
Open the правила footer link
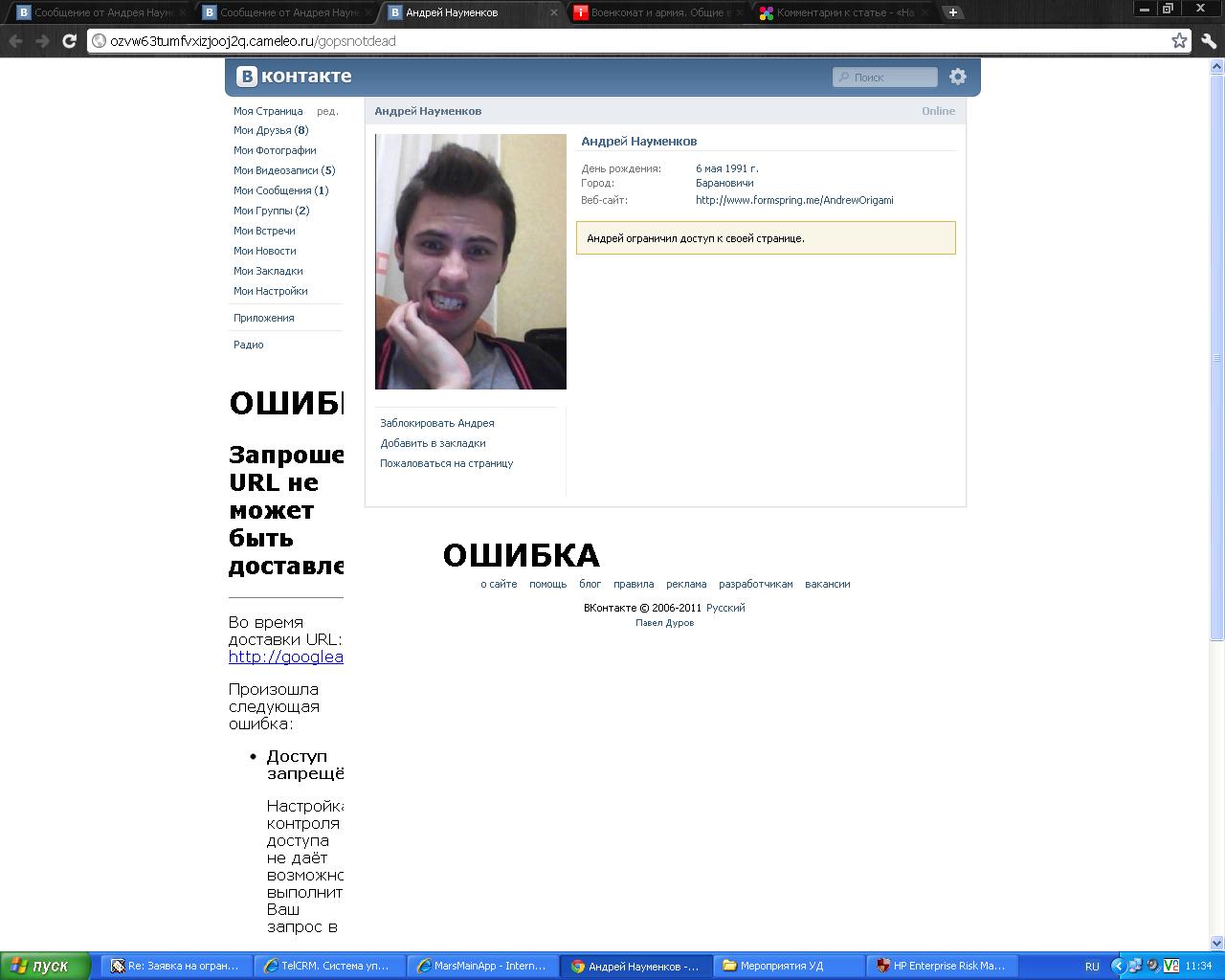tap(634, 584)
